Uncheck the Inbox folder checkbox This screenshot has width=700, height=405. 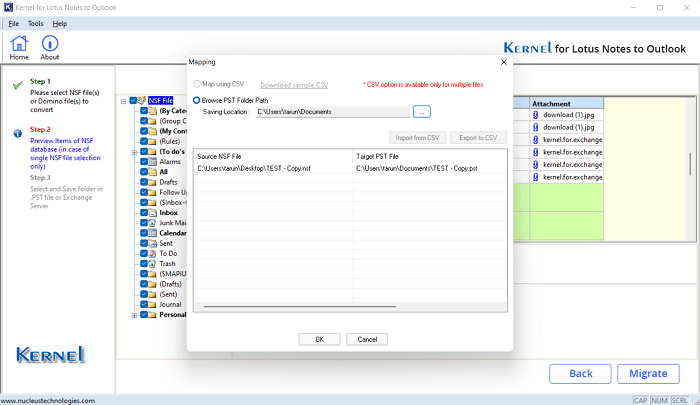tap(144, 213)
